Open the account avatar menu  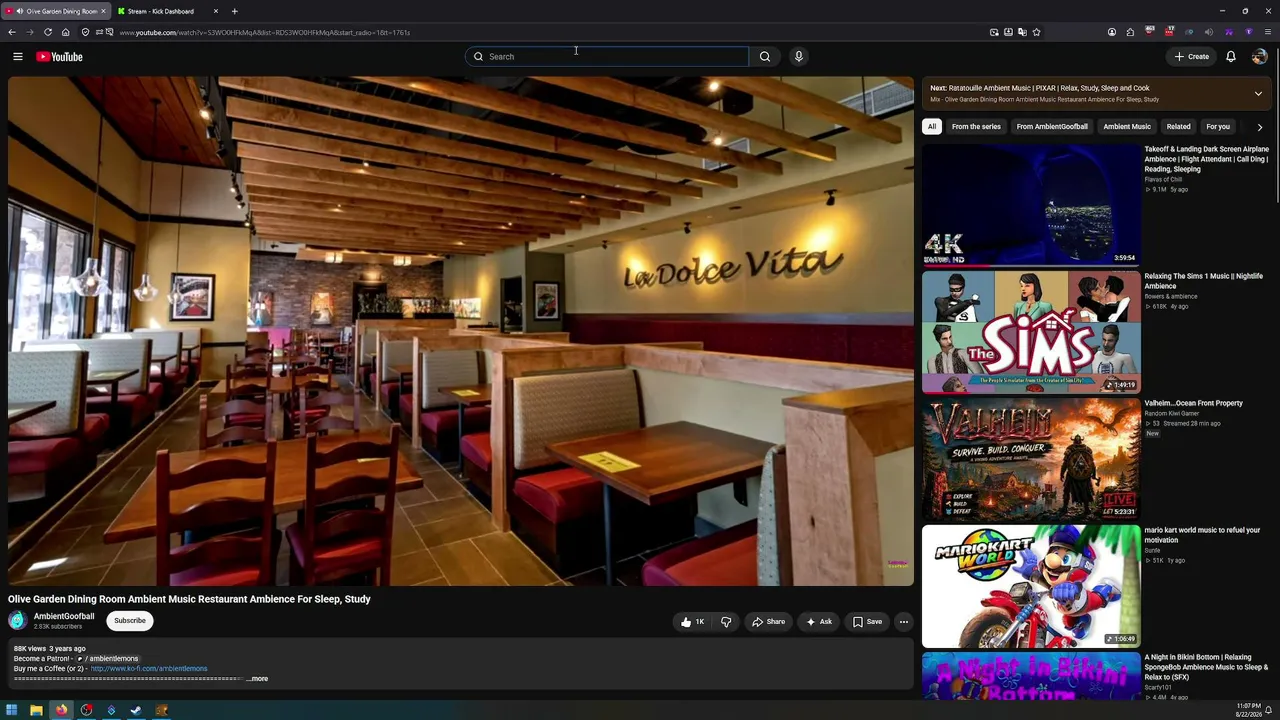click(x=1259, y=57)
